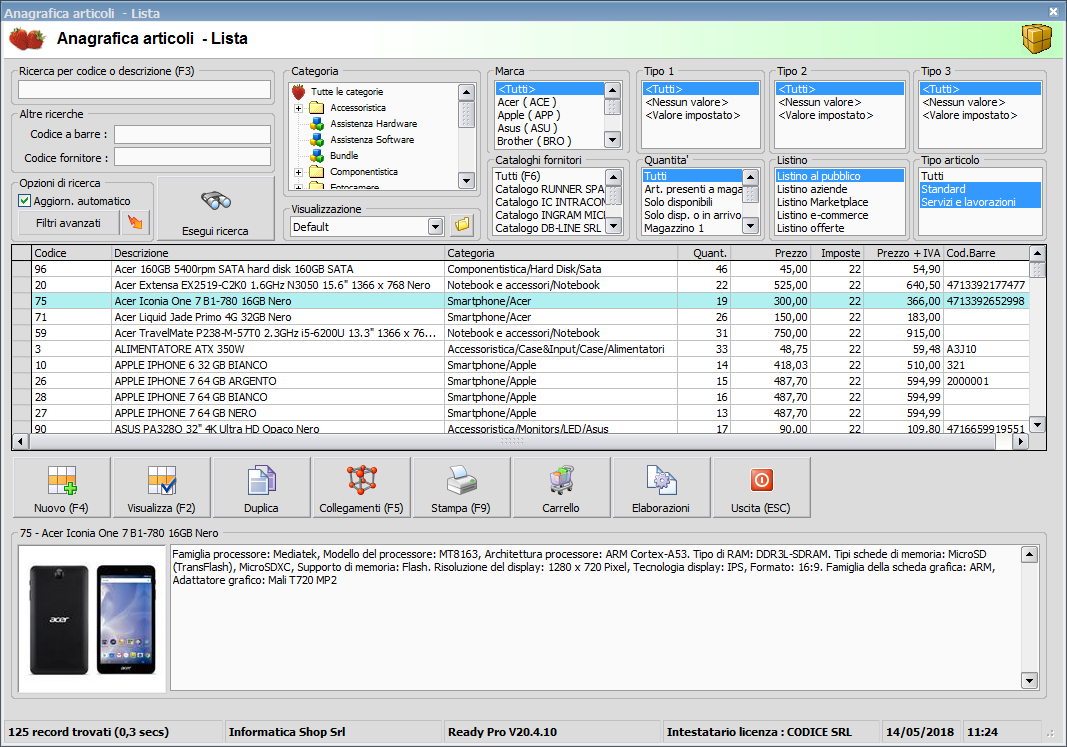Sort table by Categoria column header
Screen dimensions: 1067x747
pos(561,253)
